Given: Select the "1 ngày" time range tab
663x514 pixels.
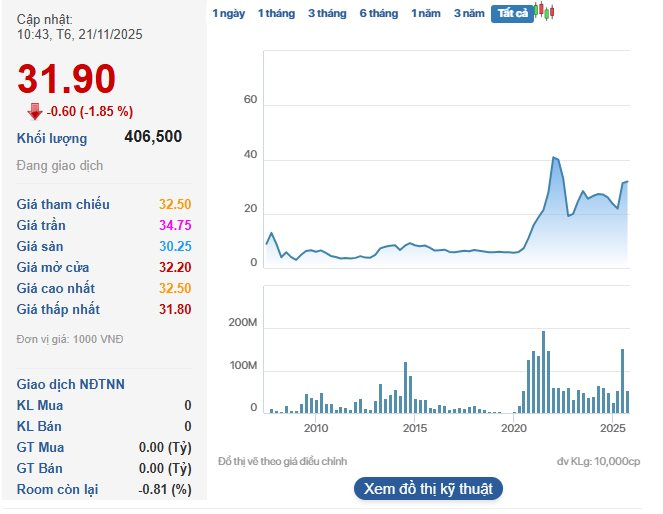Looking at the screenshot, I should pyautogui.click(x=228, y=13).
